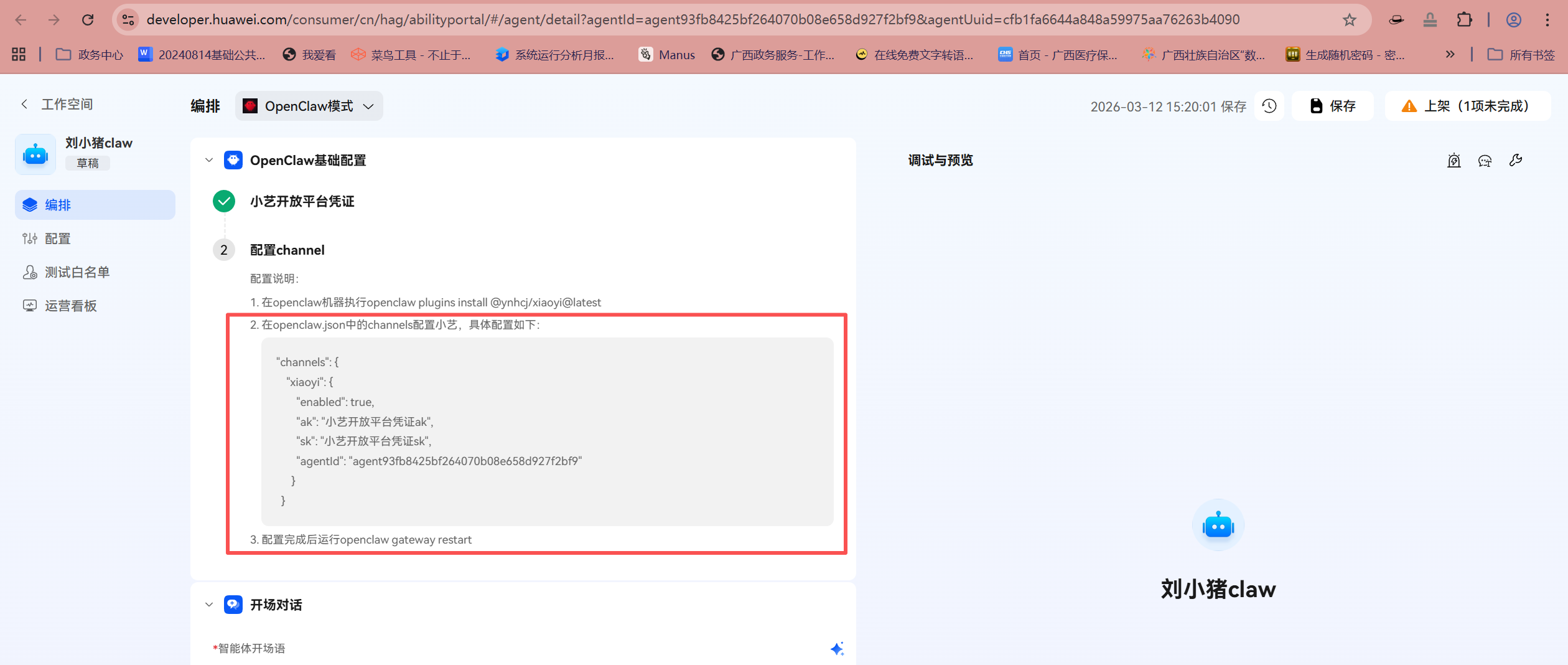Select 配置 in the left sidebar
This screenshot has width=1568, height=665.
(57, 238)
